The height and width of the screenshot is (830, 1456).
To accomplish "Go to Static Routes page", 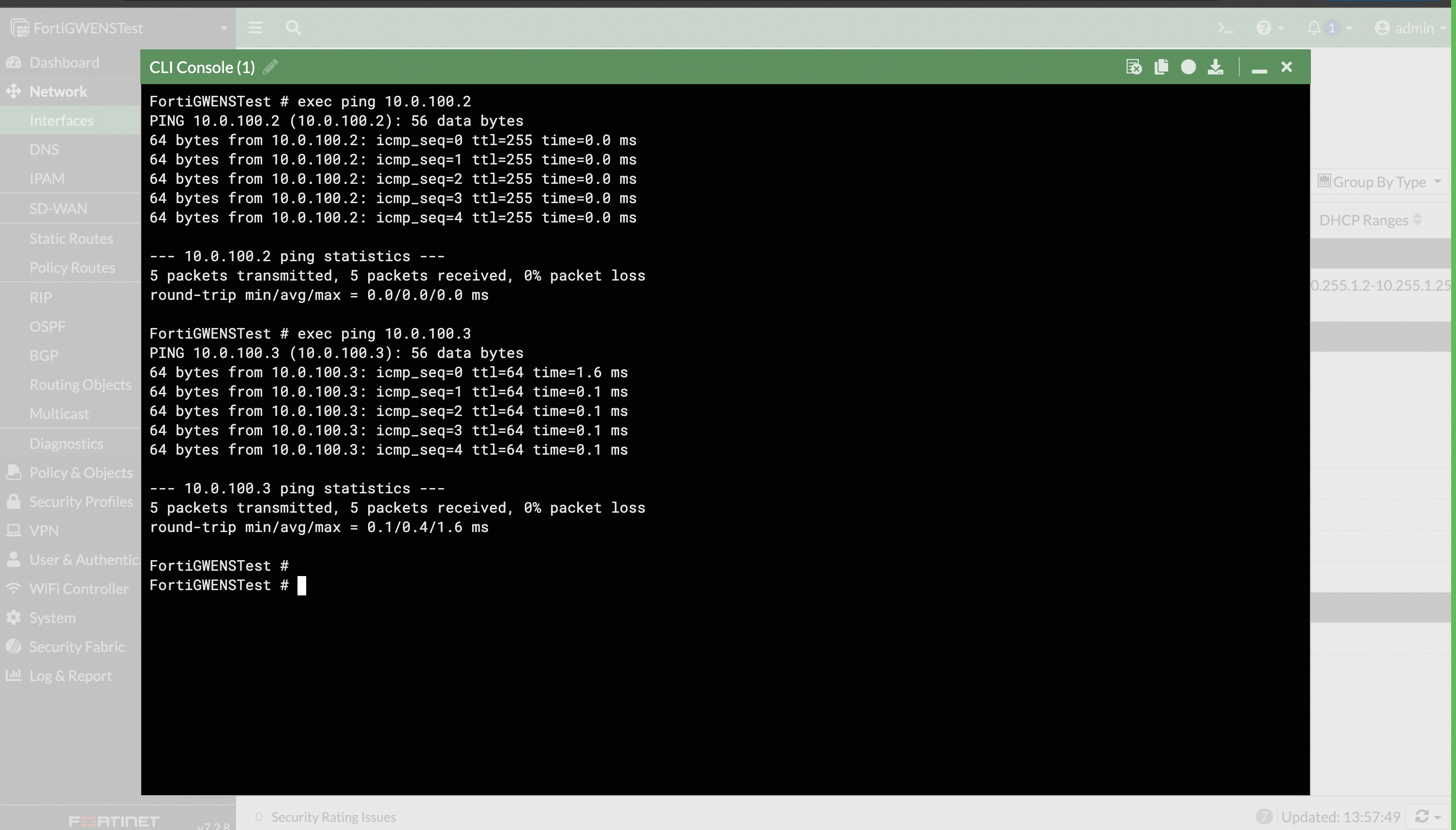I will click(x=71, y=238).
